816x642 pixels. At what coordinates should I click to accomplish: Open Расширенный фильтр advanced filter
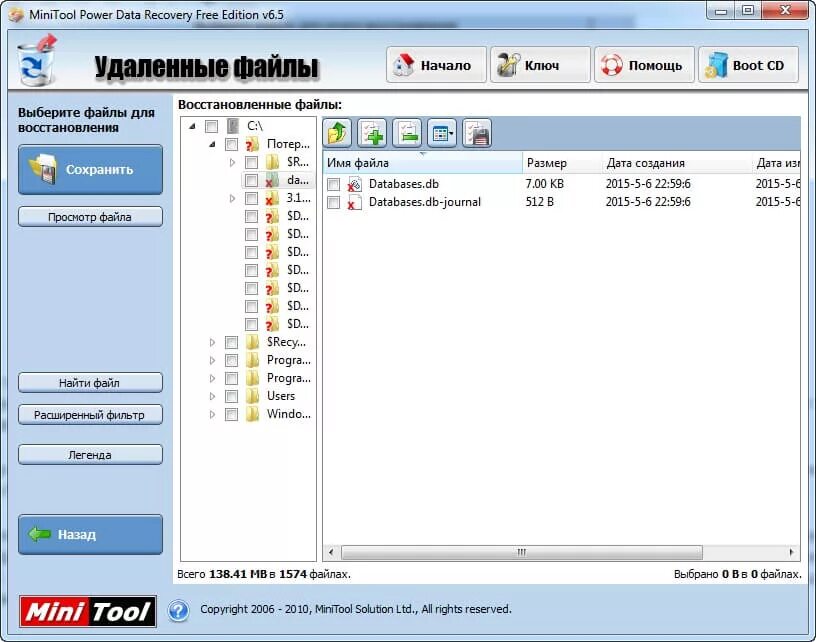click(x=91, y=415)
